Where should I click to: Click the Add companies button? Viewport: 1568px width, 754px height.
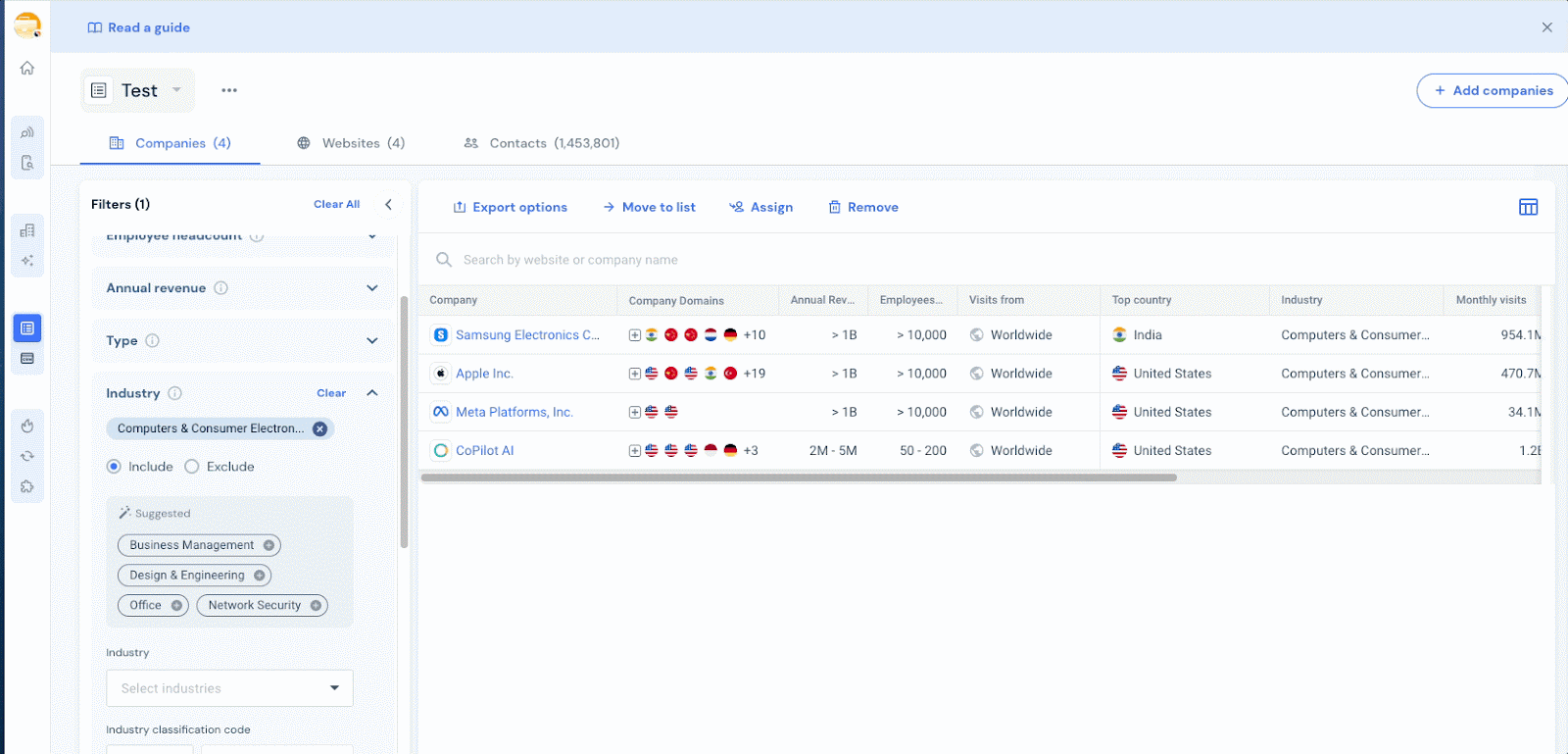(1494, 90)
